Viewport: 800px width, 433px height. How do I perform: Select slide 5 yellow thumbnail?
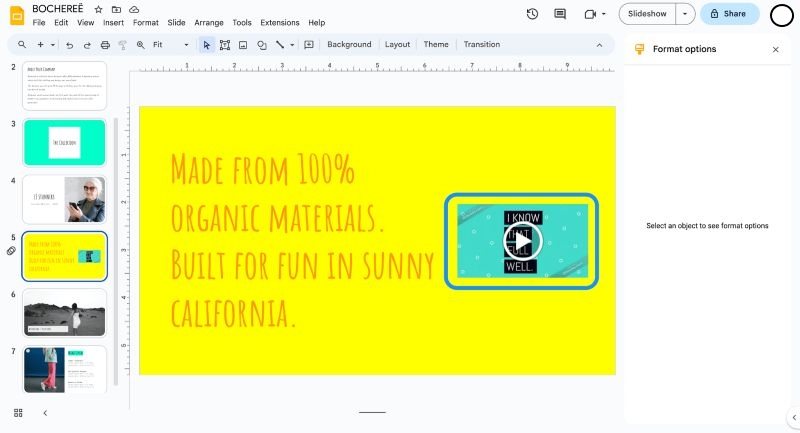(64, 256)
